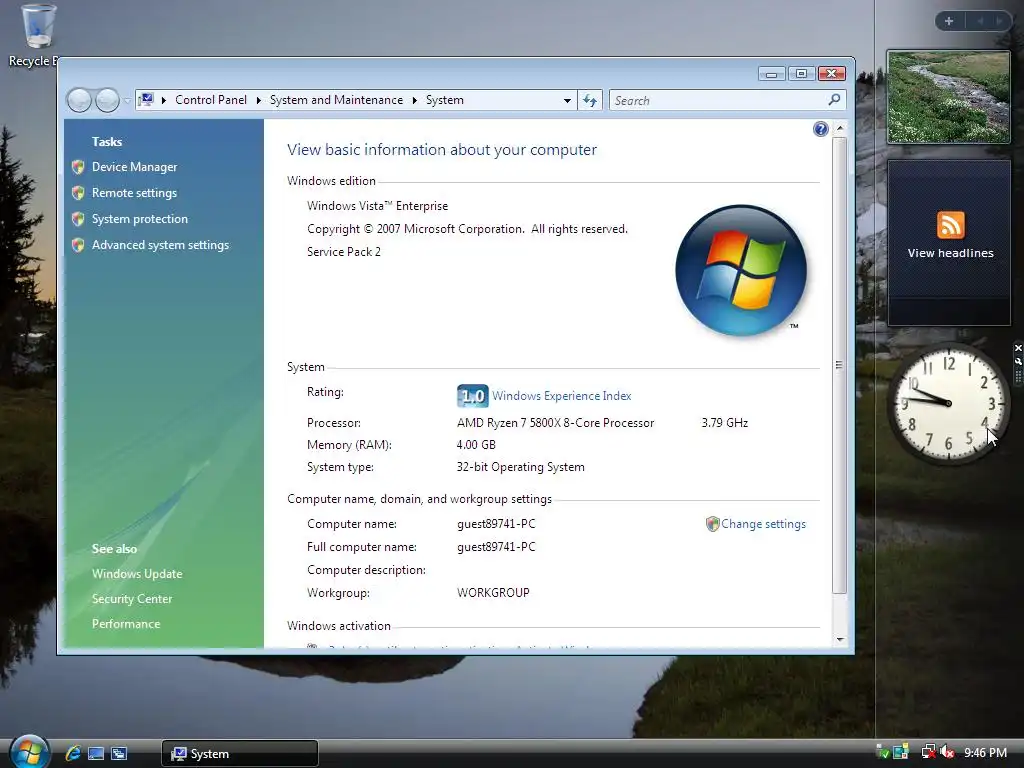Click the slideshow picture gadget thumbnail
This screenshot has height=768, width=1024.
[x=949, y=97]
